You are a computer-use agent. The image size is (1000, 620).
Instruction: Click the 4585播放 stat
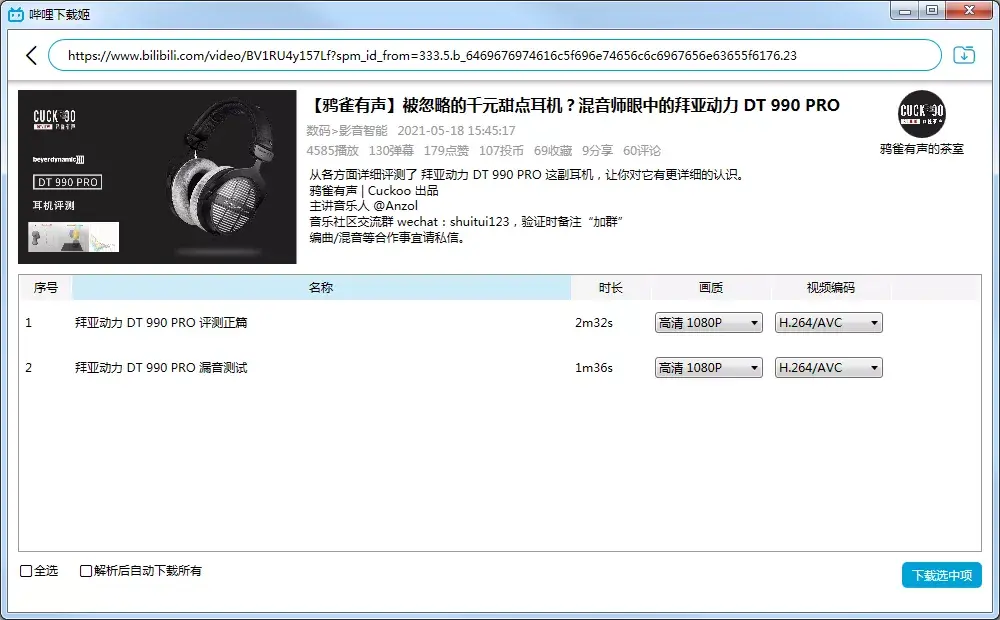(332, 151)
